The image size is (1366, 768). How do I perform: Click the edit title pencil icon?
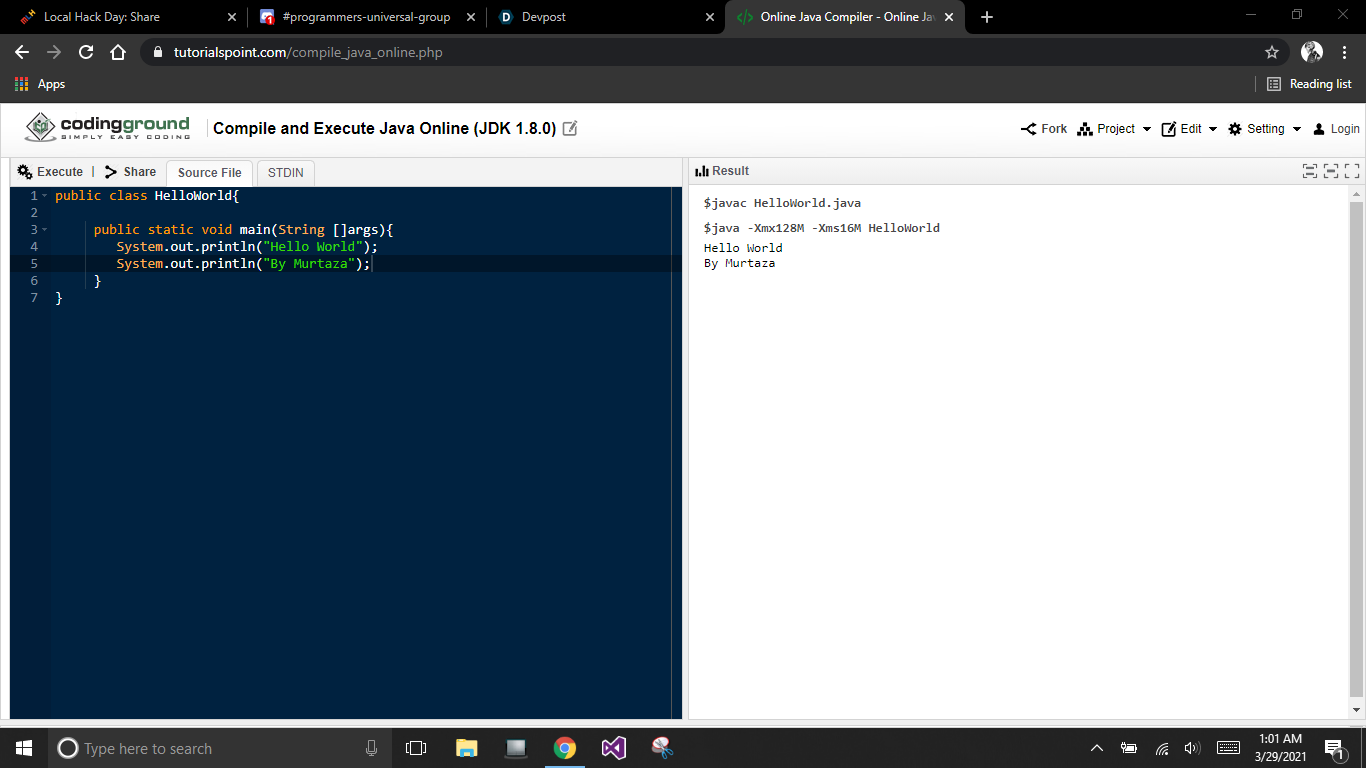click(x=570, y=128)
